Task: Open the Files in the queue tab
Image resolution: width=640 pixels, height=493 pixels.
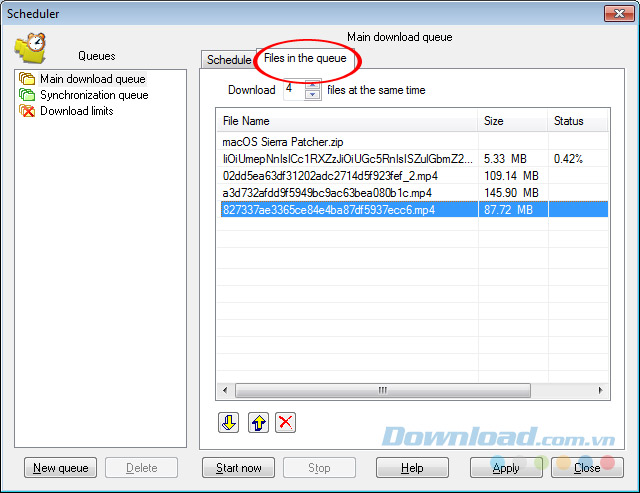Action: point(305,58)
